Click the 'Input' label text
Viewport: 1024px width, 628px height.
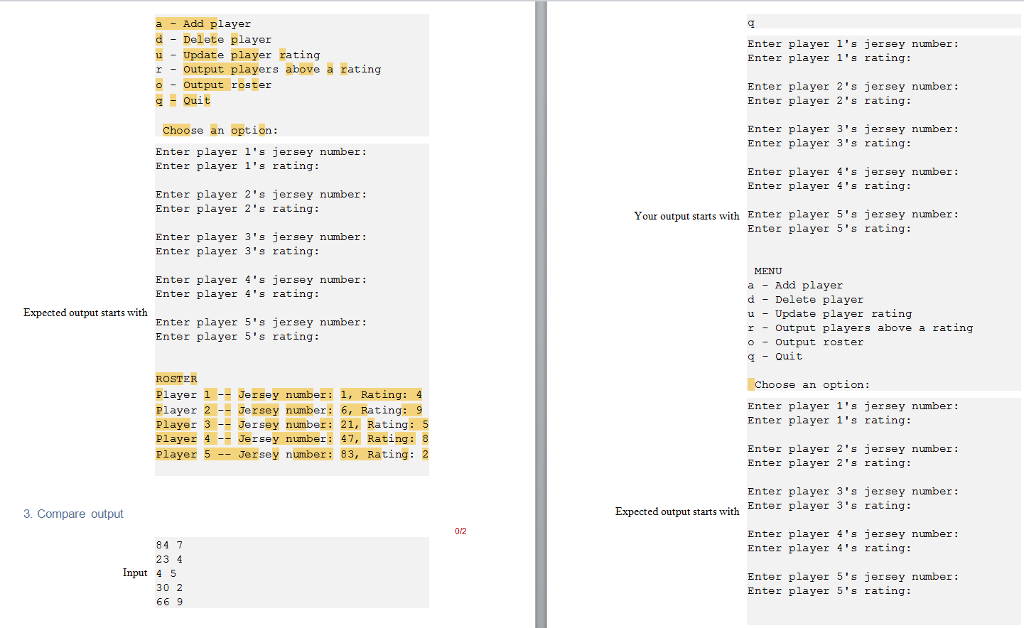pos(133,573)
